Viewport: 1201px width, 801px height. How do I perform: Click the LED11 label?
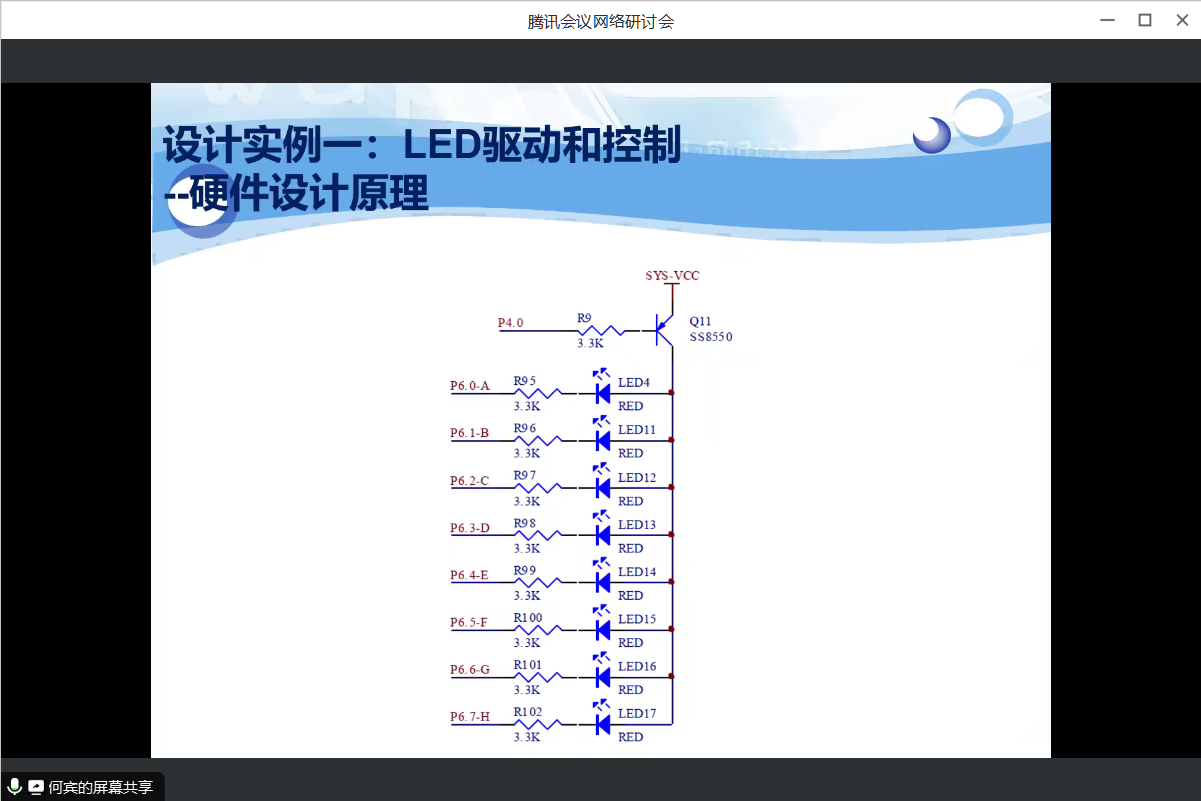(637, 430)
